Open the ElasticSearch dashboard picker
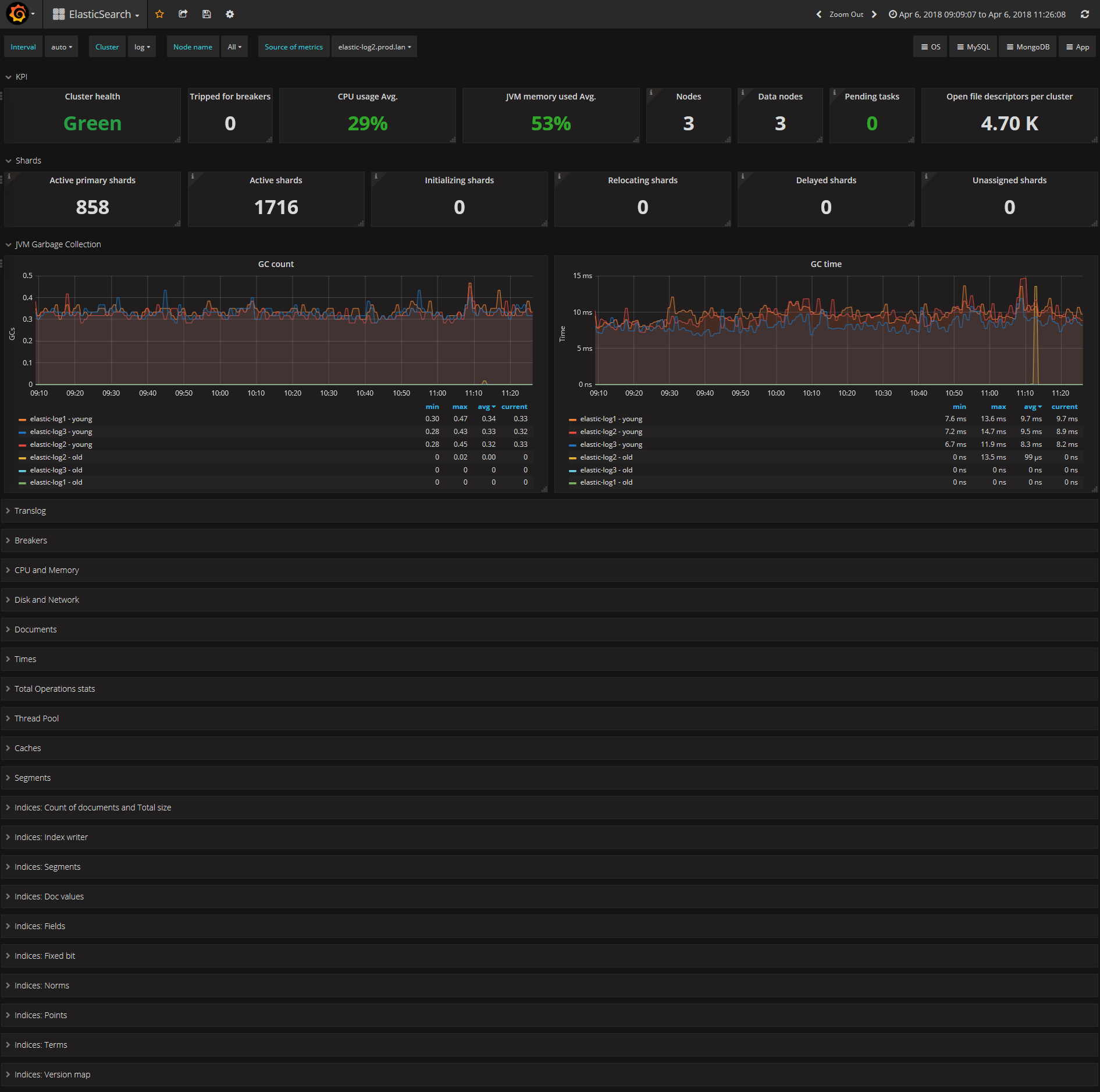Viewport: 1100px width, 1092px height. click(96, 15)
